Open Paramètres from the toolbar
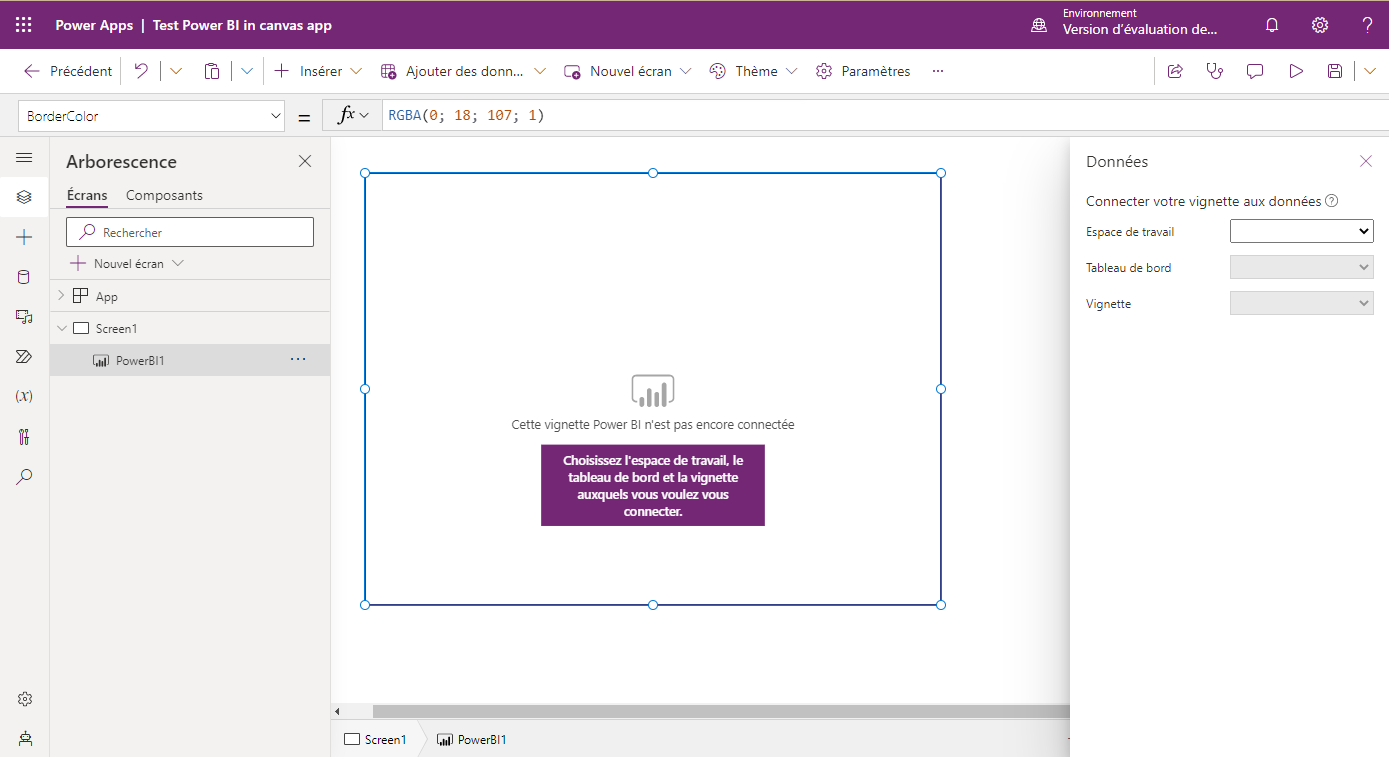This screenshot has height=757, width=1389. pyautogui.click(x=863, y=71)
